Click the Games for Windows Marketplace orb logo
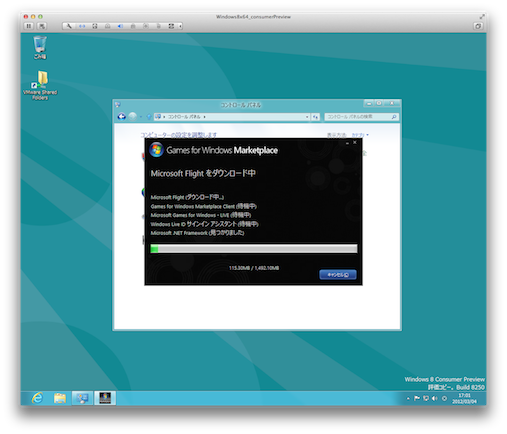 tap(156, 150)
